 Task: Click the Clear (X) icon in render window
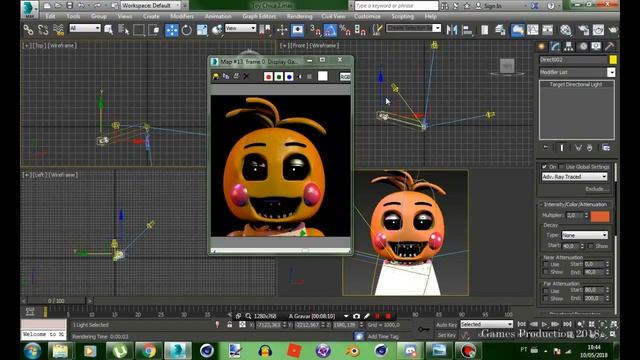coord(246,76)
